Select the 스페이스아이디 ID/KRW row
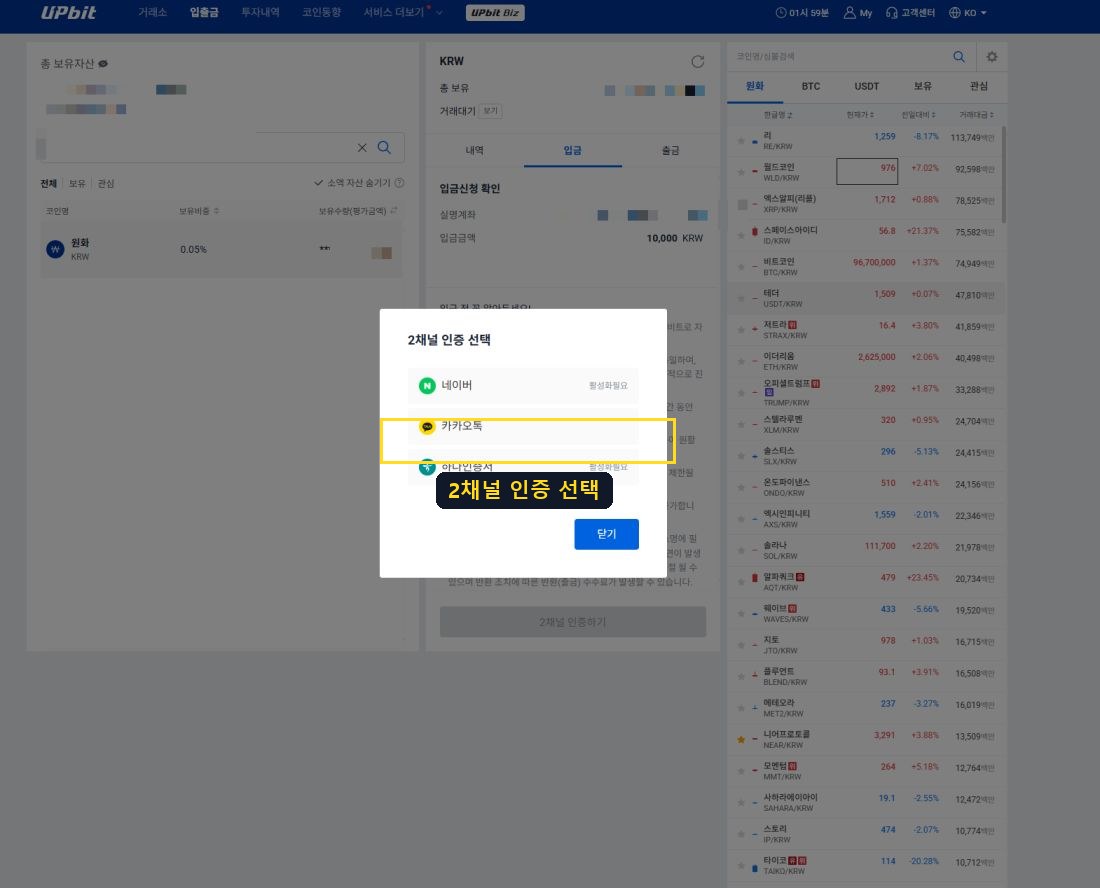Screen dimensions: 1100x888 pos(866,235)
